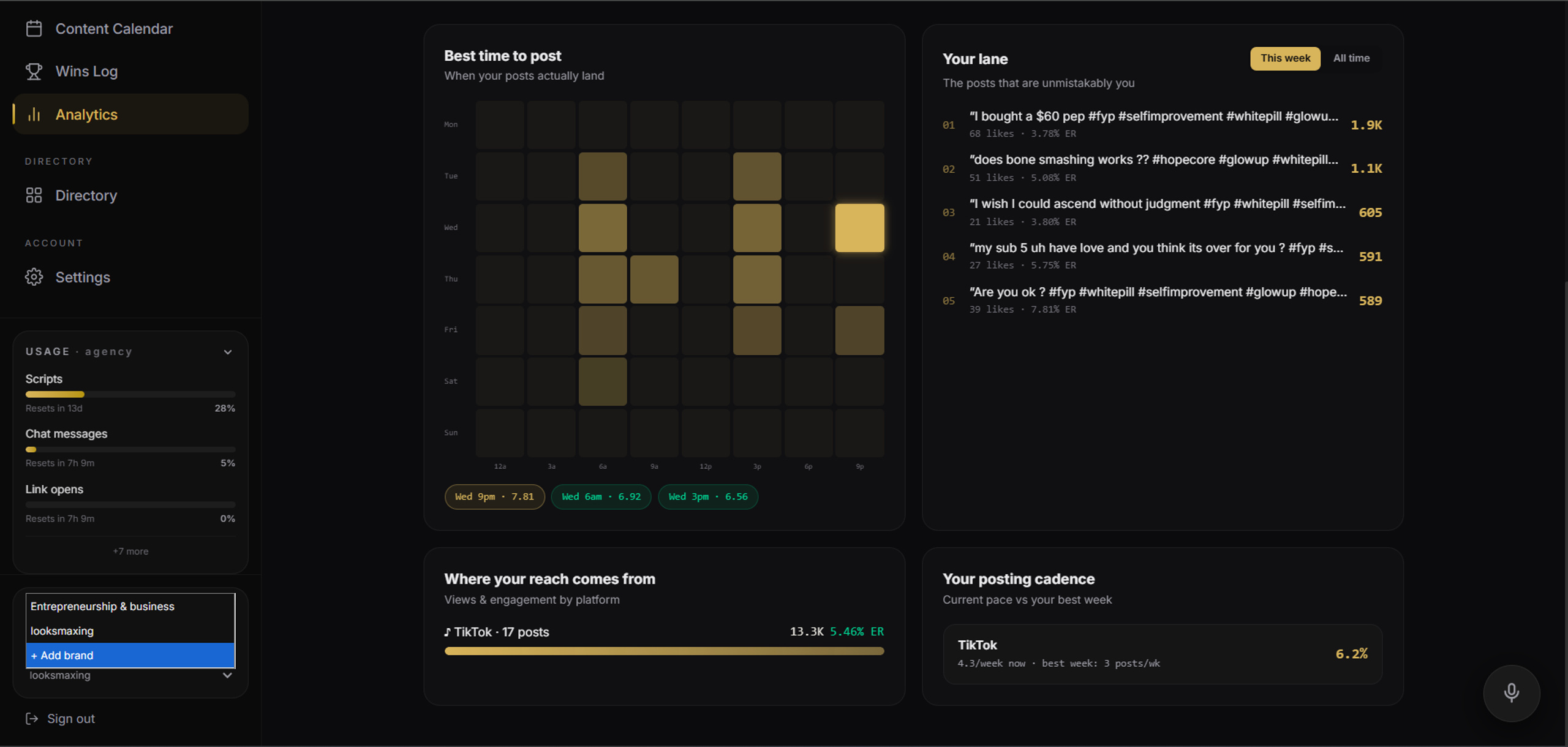
Task: Click the TikTok note icon in reach card
Action: [448, 632]
